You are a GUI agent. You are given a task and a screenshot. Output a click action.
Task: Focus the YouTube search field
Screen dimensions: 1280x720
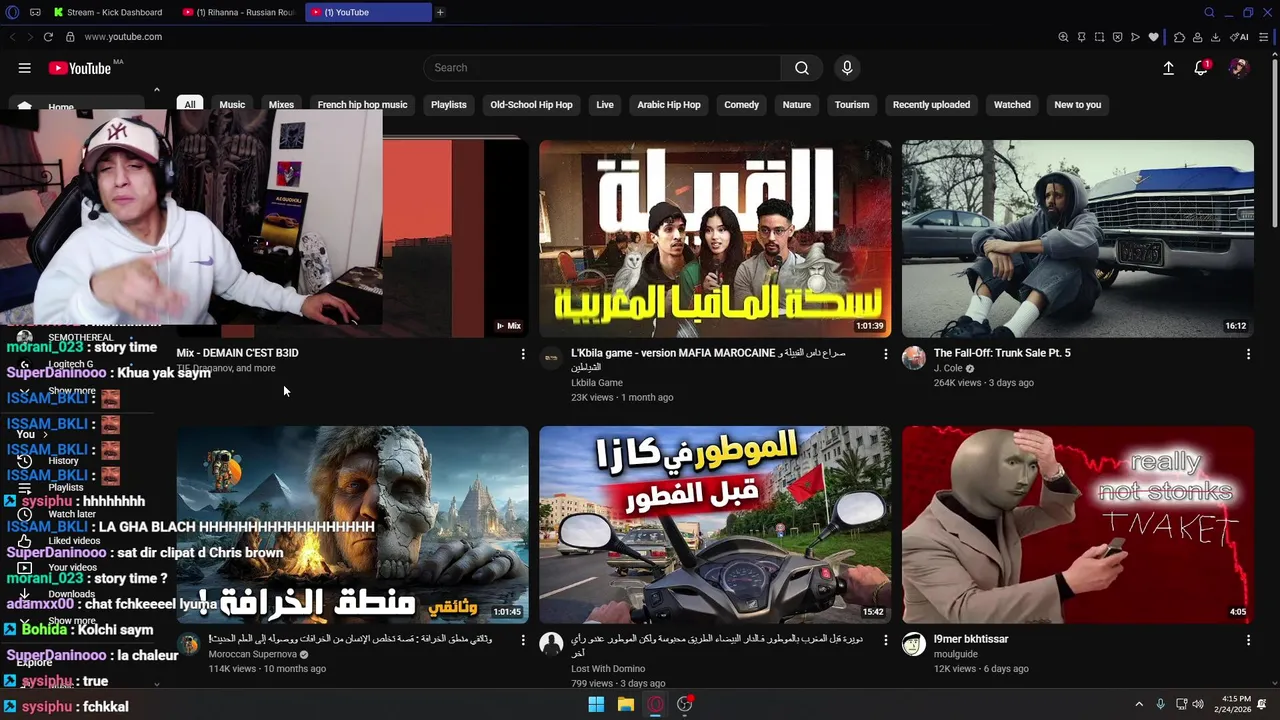[602, 68]
